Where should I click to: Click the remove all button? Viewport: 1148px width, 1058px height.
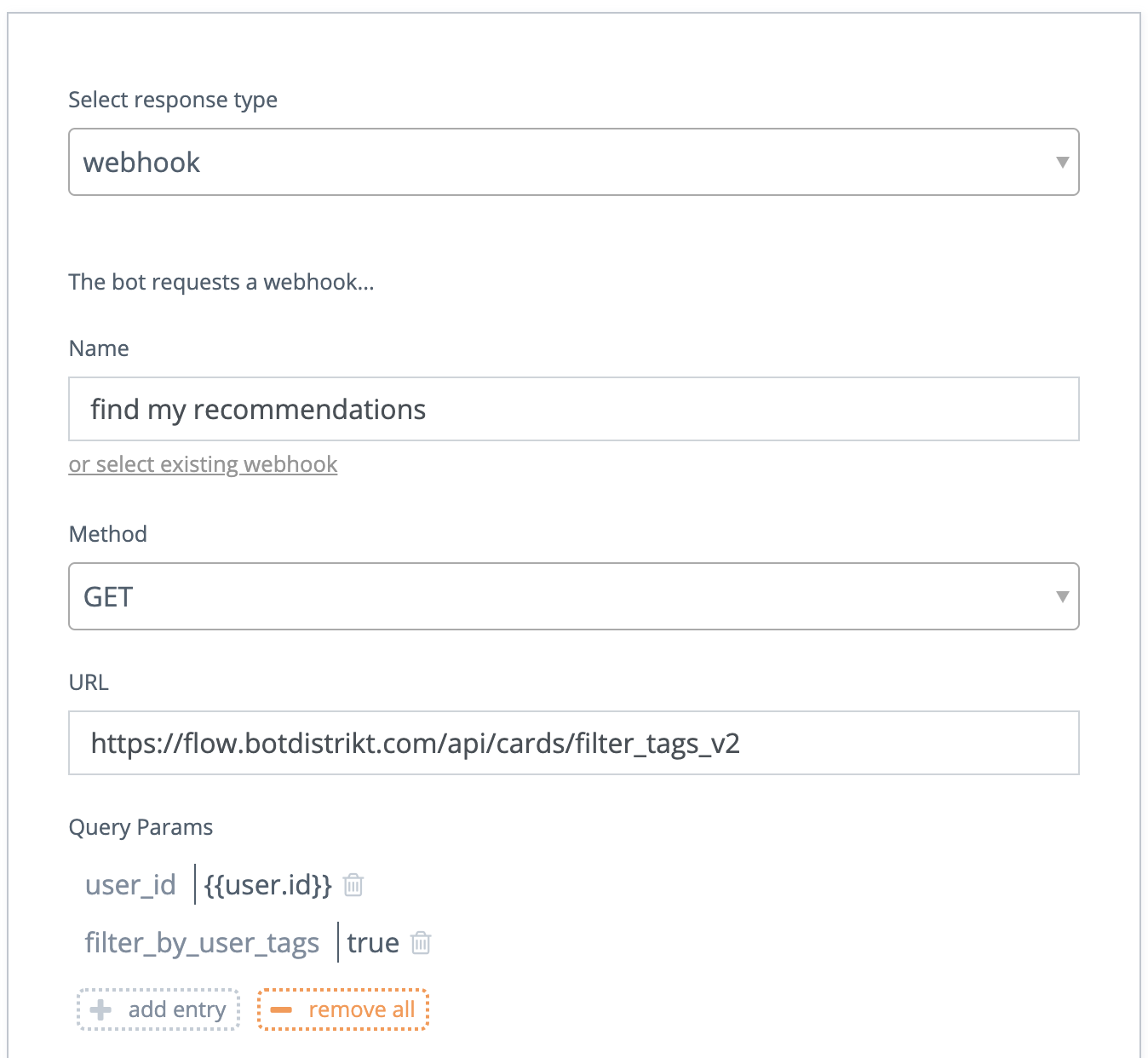coord(343,1009)
